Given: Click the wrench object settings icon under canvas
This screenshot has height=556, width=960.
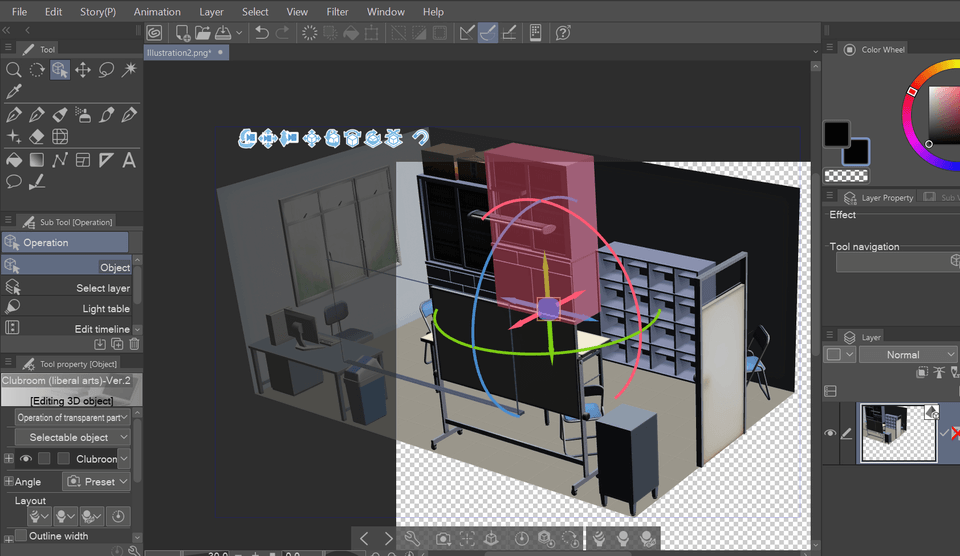Looking at the screenshot, I should tap(412, 538).
